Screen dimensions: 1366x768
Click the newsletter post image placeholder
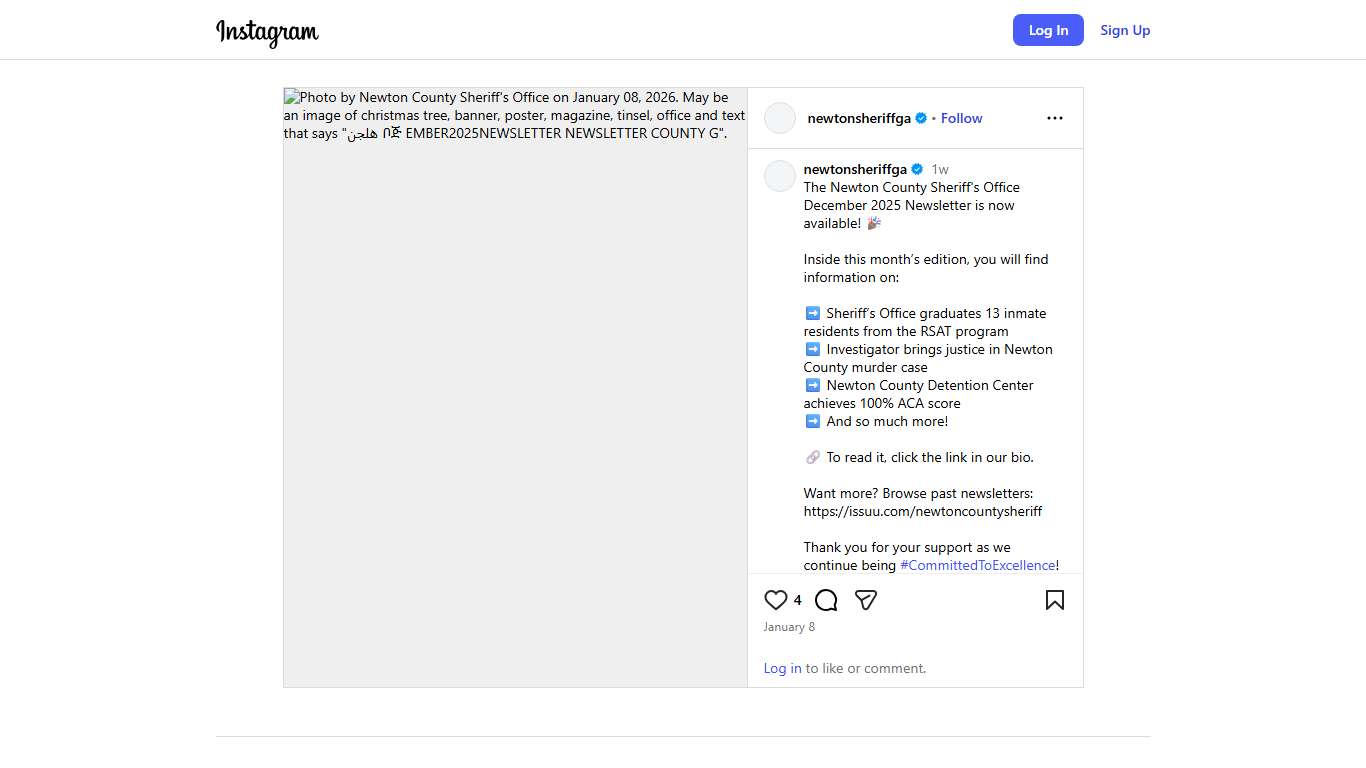tap(515, 400)
